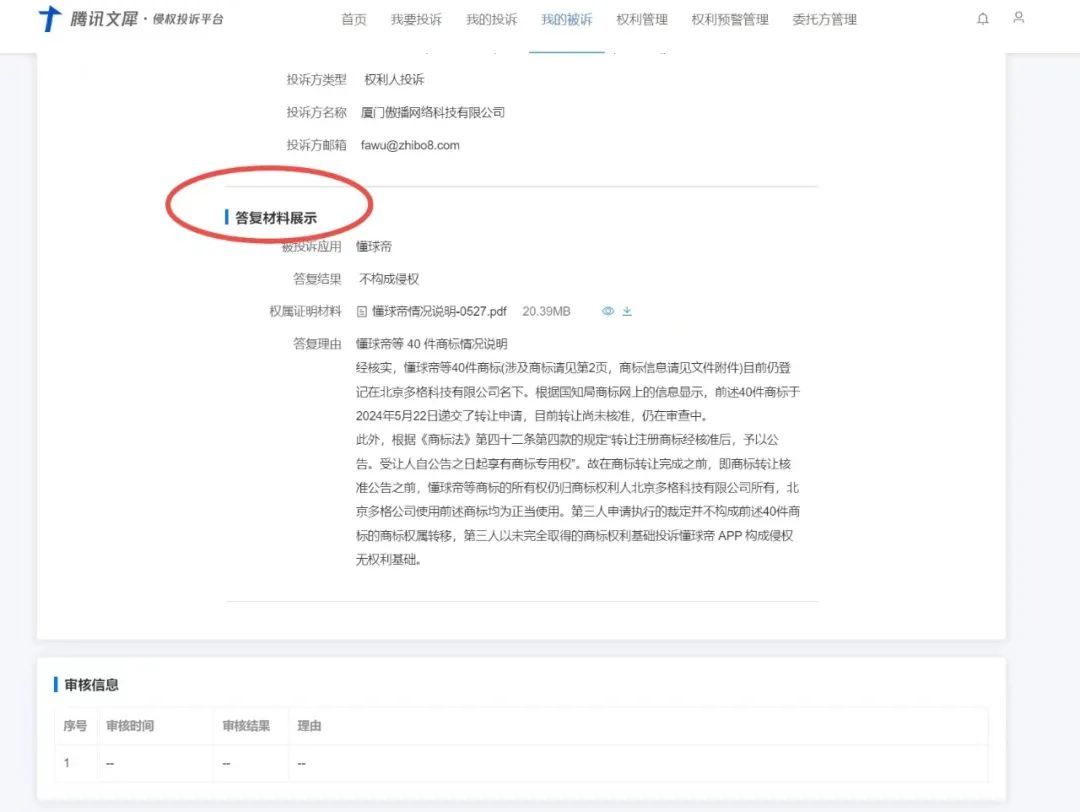Select email fawu@zhibo8.com
The image size is (1080, 812).
[410, 145]
